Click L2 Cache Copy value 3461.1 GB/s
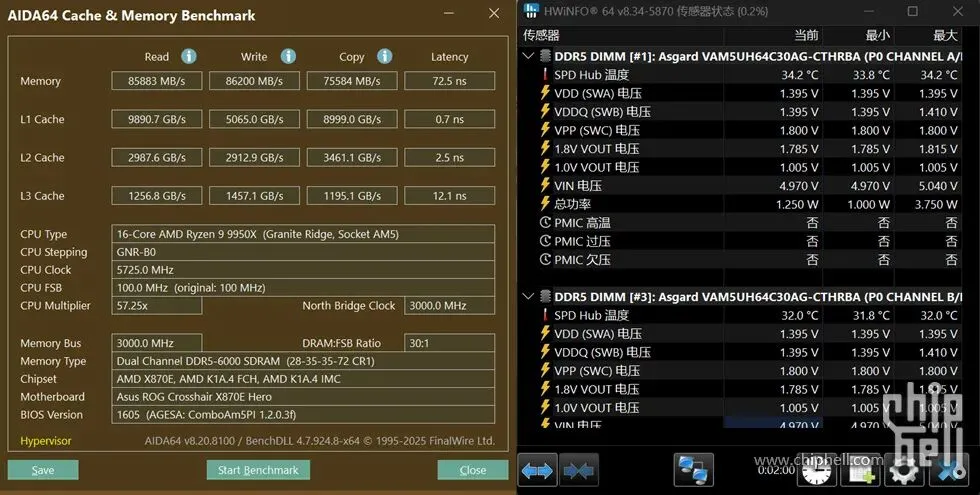Image resolution: width=980 pixels, height=495 pixels. click(352, 158)
